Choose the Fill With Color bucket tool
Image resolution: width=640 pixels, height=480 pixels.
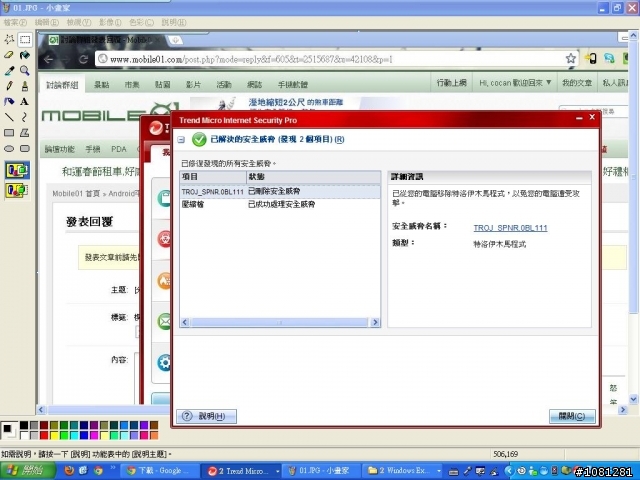[x=24, y=55]
